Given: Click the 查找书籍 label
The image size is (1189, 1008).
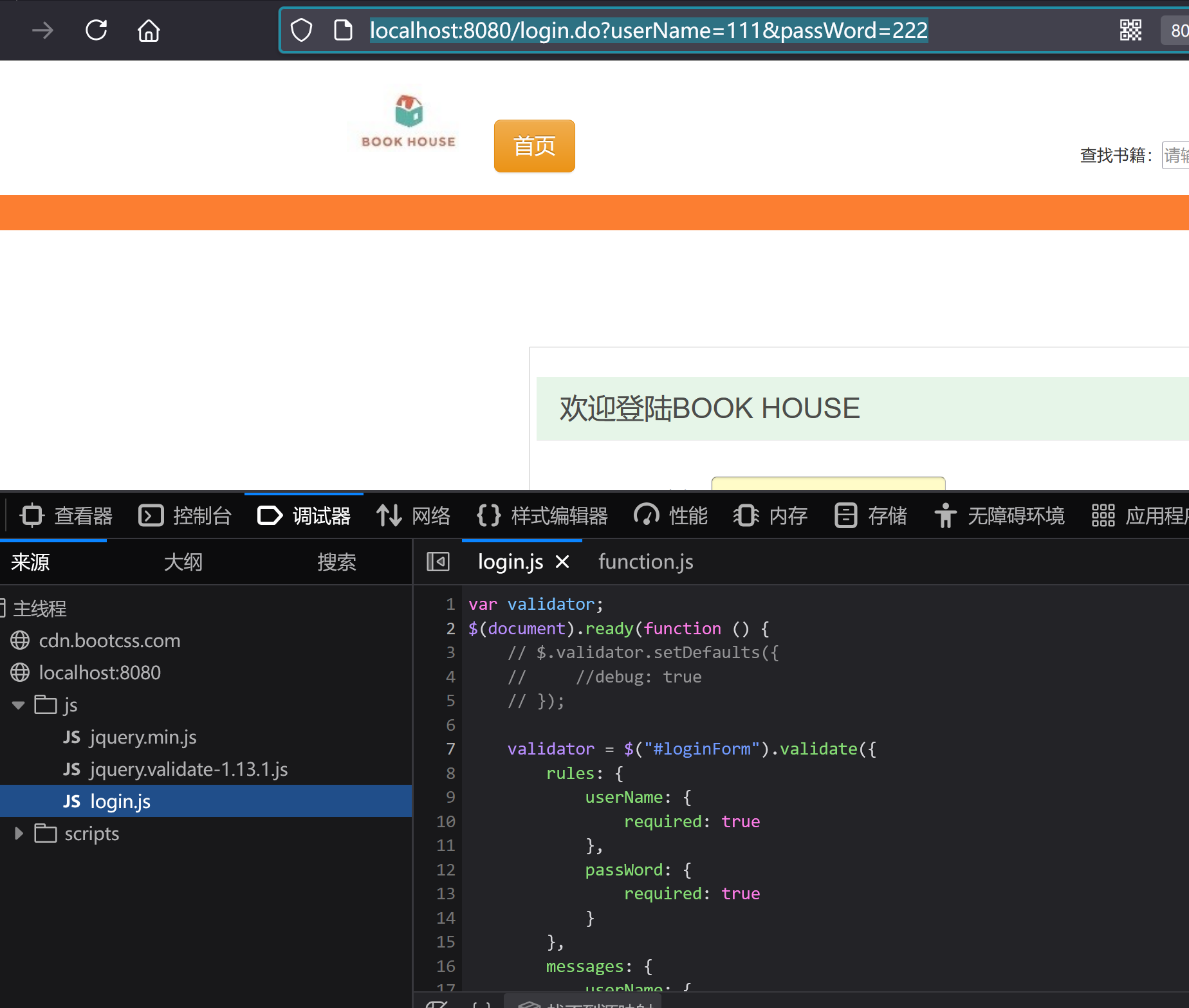Looking at the screenshot, I should (x=1116, y=156).
